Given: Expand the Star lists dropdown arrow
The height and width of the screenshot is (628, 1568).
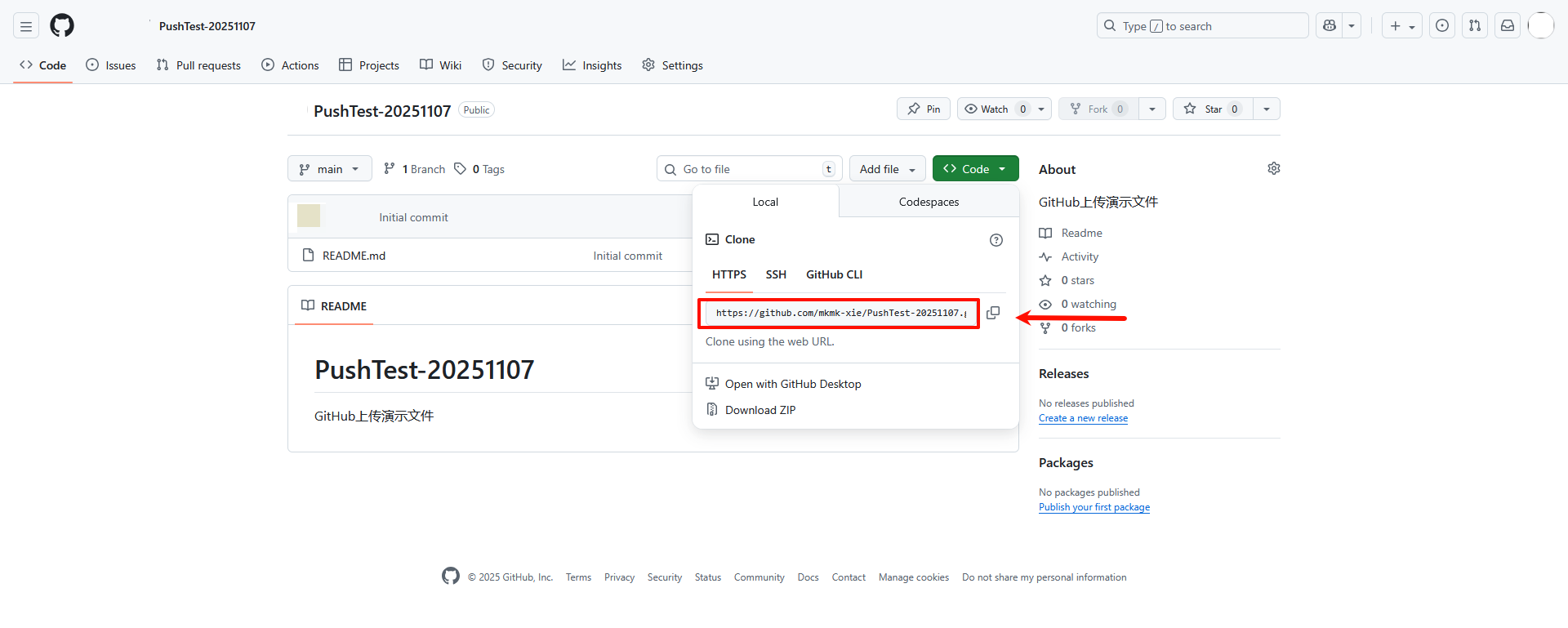Looking at the screenshot, I should [x=1267, y=109].
